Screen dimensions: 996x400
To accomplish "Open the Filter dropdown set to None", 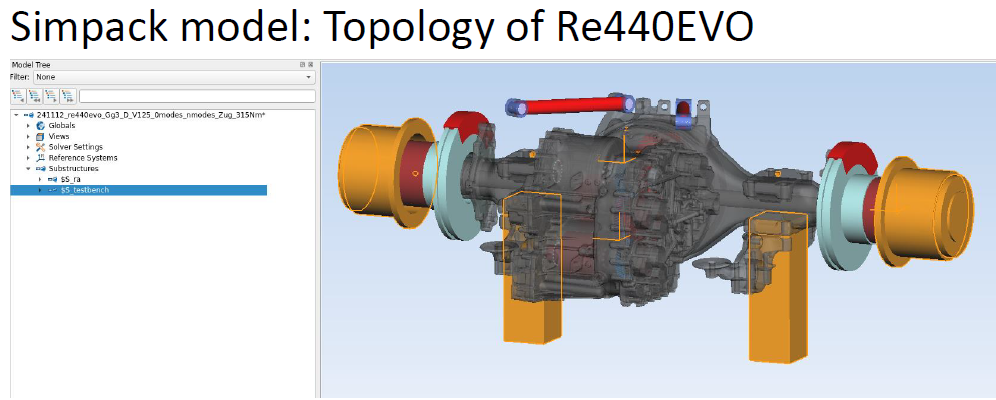I will 174,77.
